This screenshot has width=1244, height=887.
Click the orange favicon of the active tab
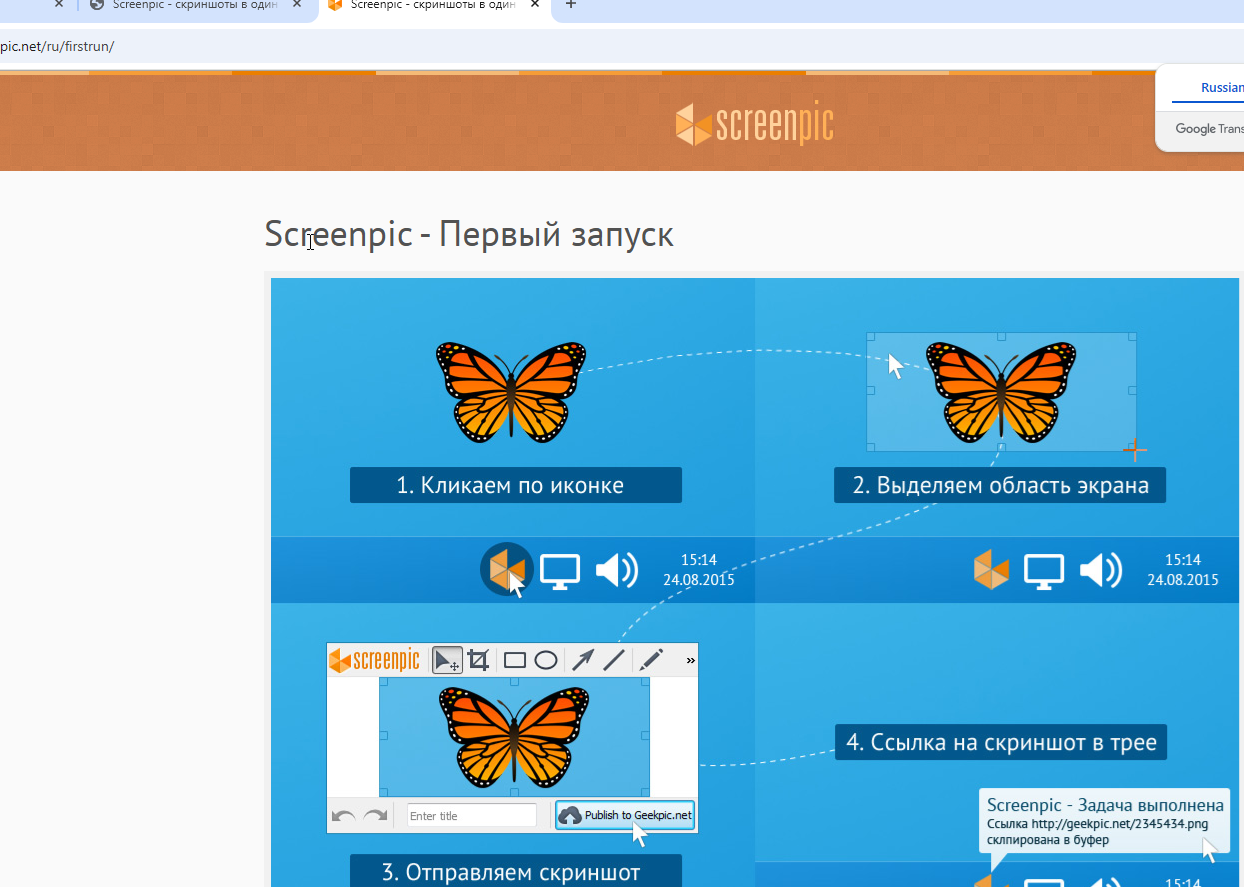[335, 4]
